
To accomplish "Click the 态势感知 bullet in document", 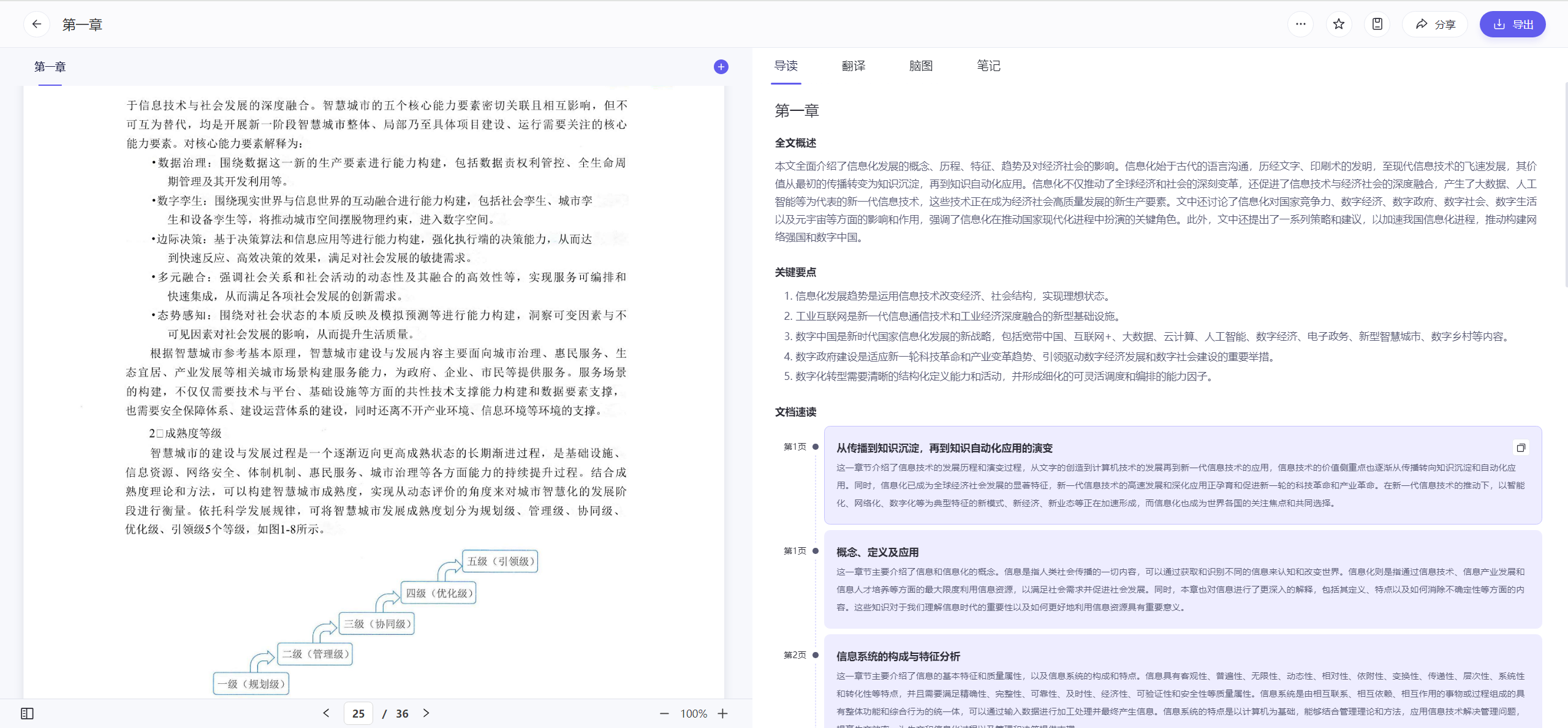I will click(388, 325).
